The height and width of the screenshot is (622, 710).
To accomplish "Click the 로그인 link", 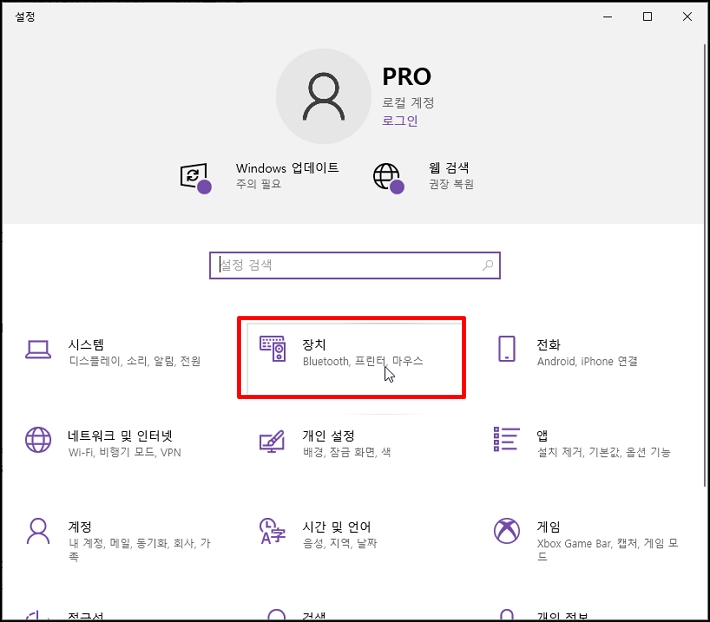I will tap(400, 121).
